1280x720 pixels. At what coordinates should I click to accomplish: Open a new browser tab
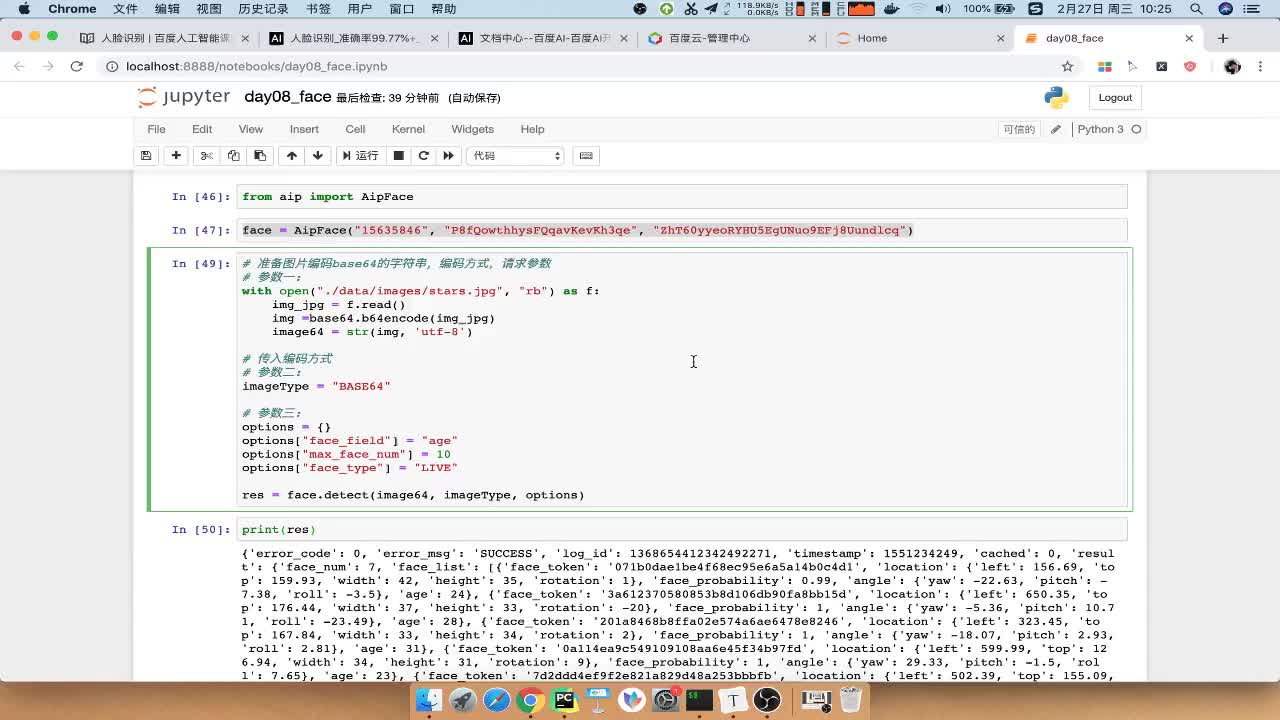click(x=1223, y=38)
